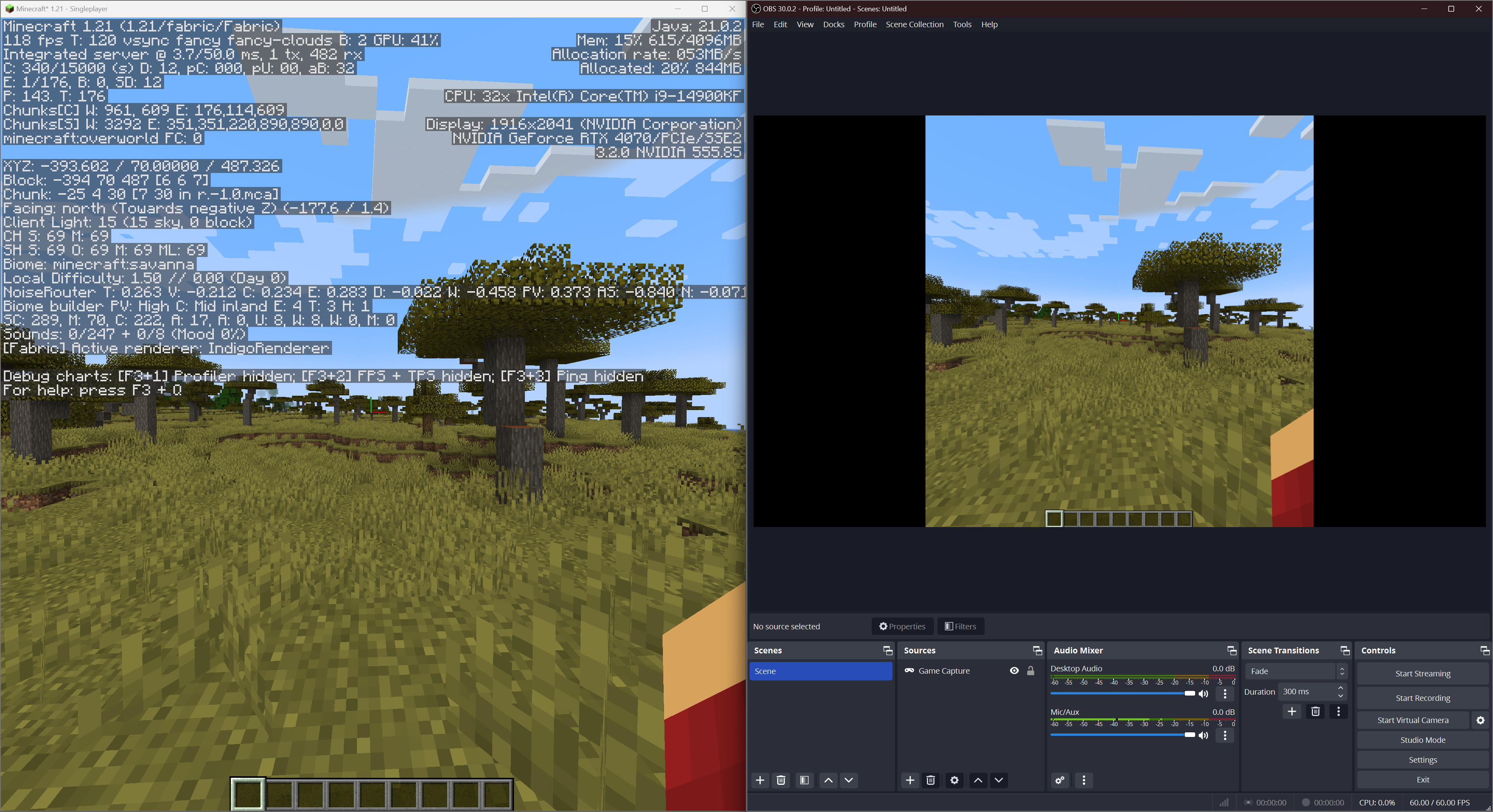Click 60.00 / 60.00 FPS status
The height and width of the screenshot is (812, 1493).
[x=1439, y=803]
